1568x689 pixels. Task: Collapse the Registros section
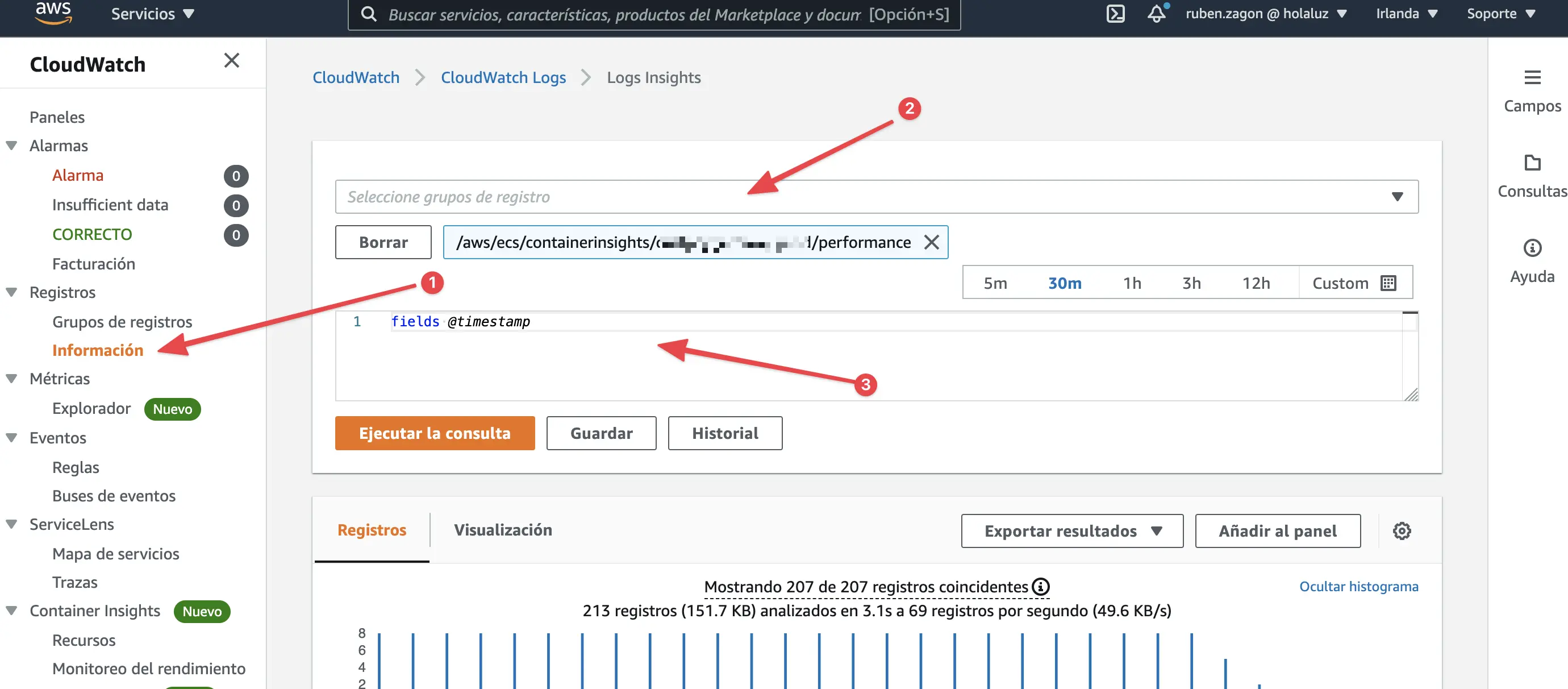(x=11, y=292)
